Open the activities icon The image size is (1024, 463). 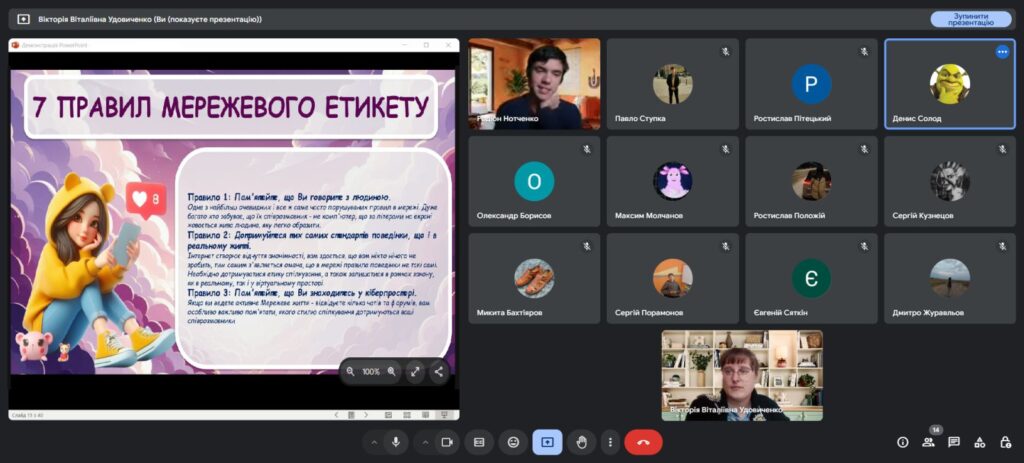coord(979,441)
